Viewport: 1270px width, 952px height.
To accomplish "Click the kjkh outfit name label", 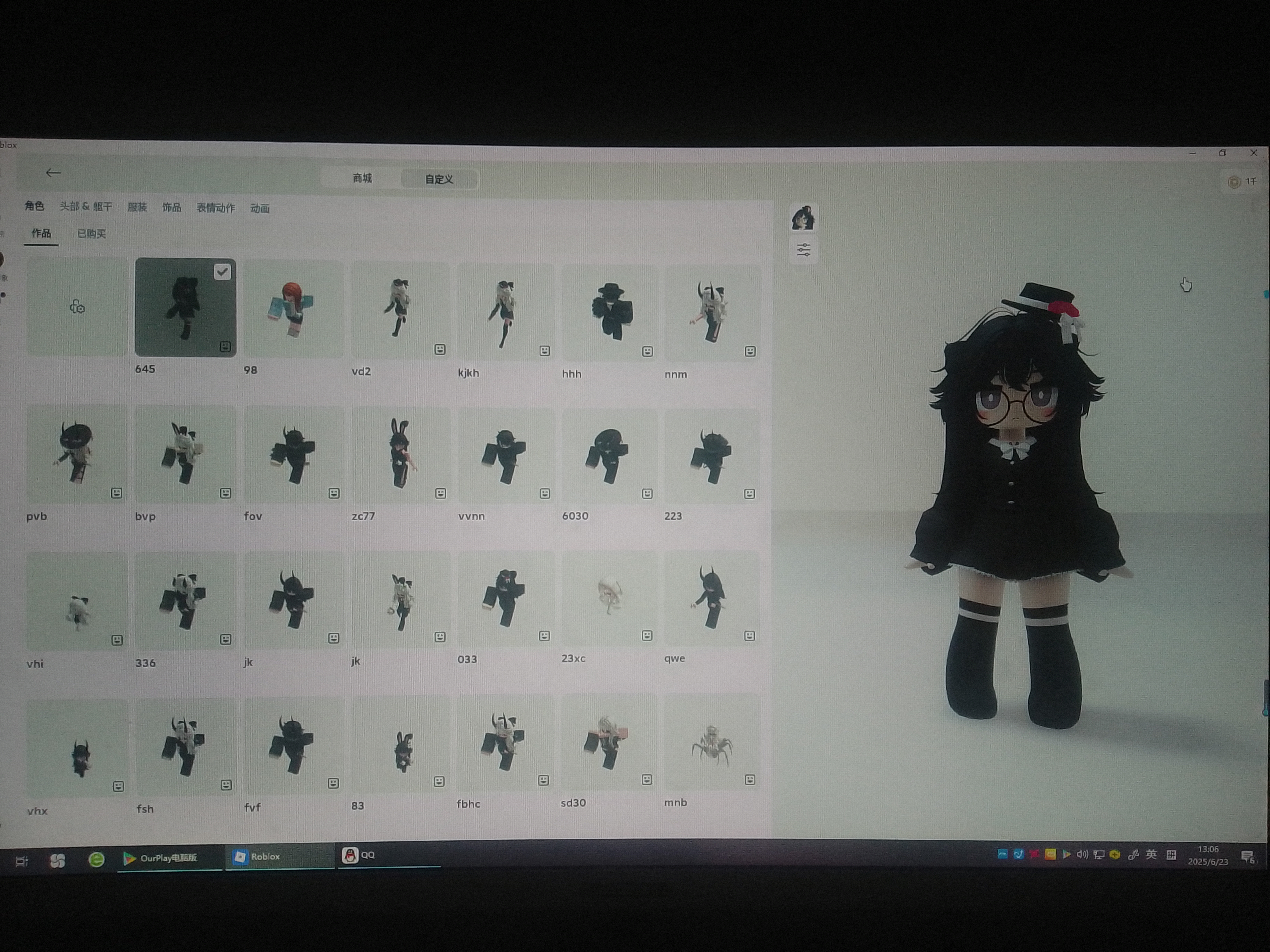I will point(469,373).
